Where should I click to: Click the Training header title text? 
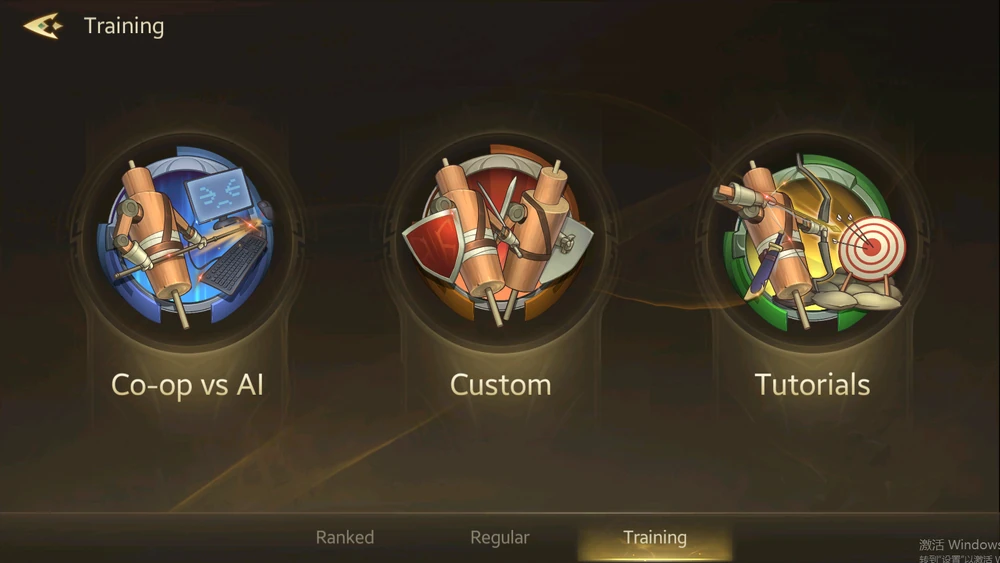coord(124,26)
